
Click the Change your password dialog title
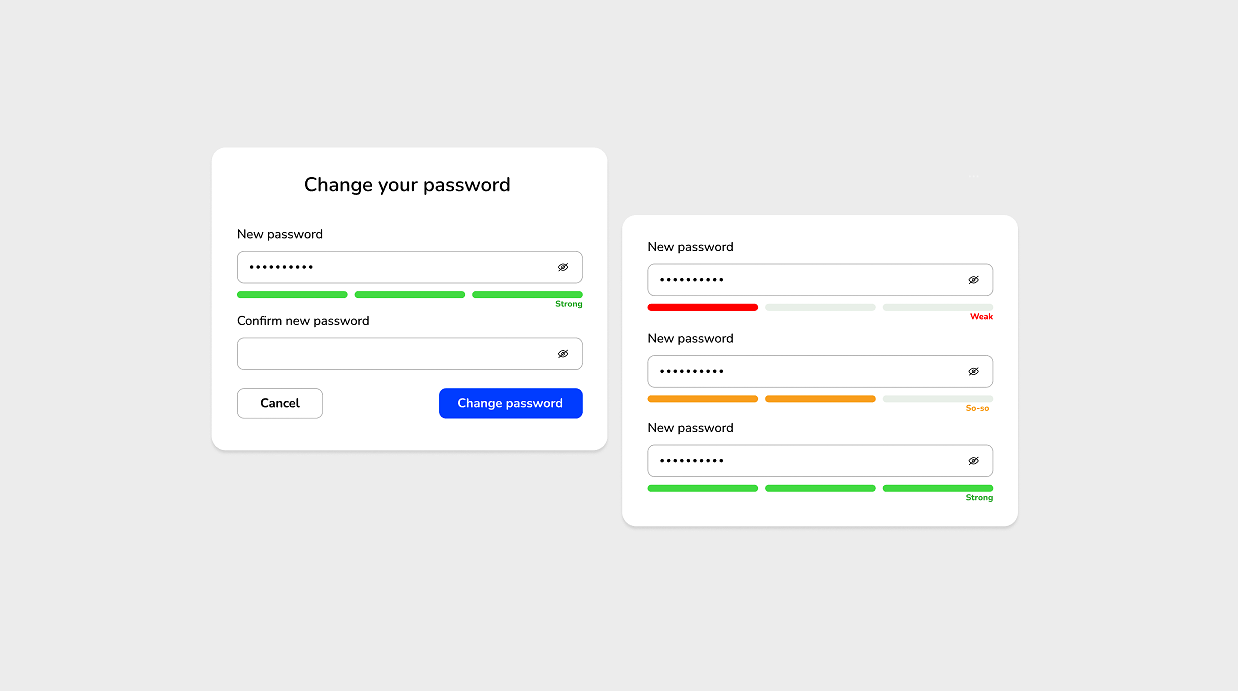pyautogui.click(x=407, y=185)
